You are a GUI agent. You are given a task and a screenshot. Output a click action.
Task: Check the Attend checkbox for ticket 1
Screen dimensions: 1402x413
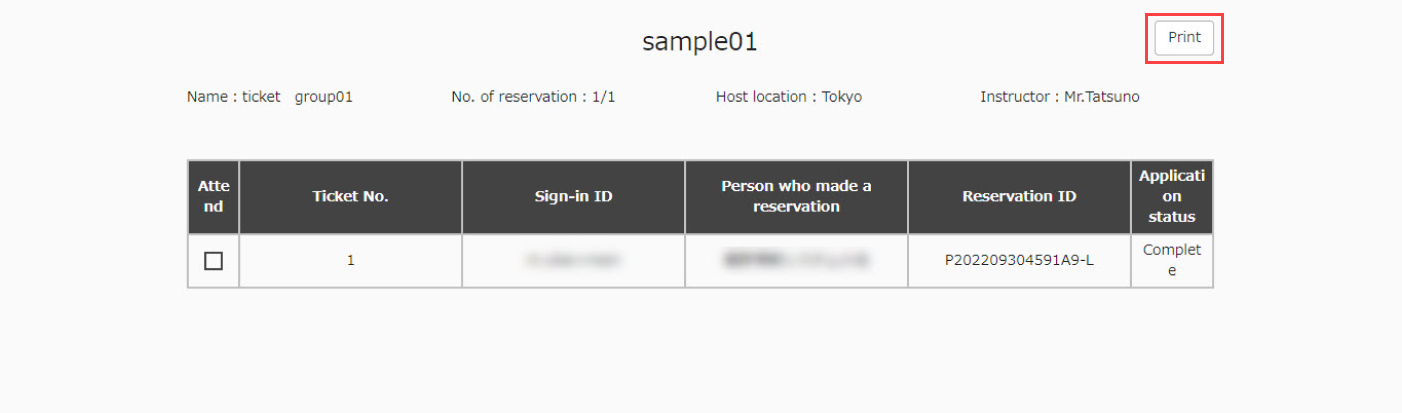213,261
